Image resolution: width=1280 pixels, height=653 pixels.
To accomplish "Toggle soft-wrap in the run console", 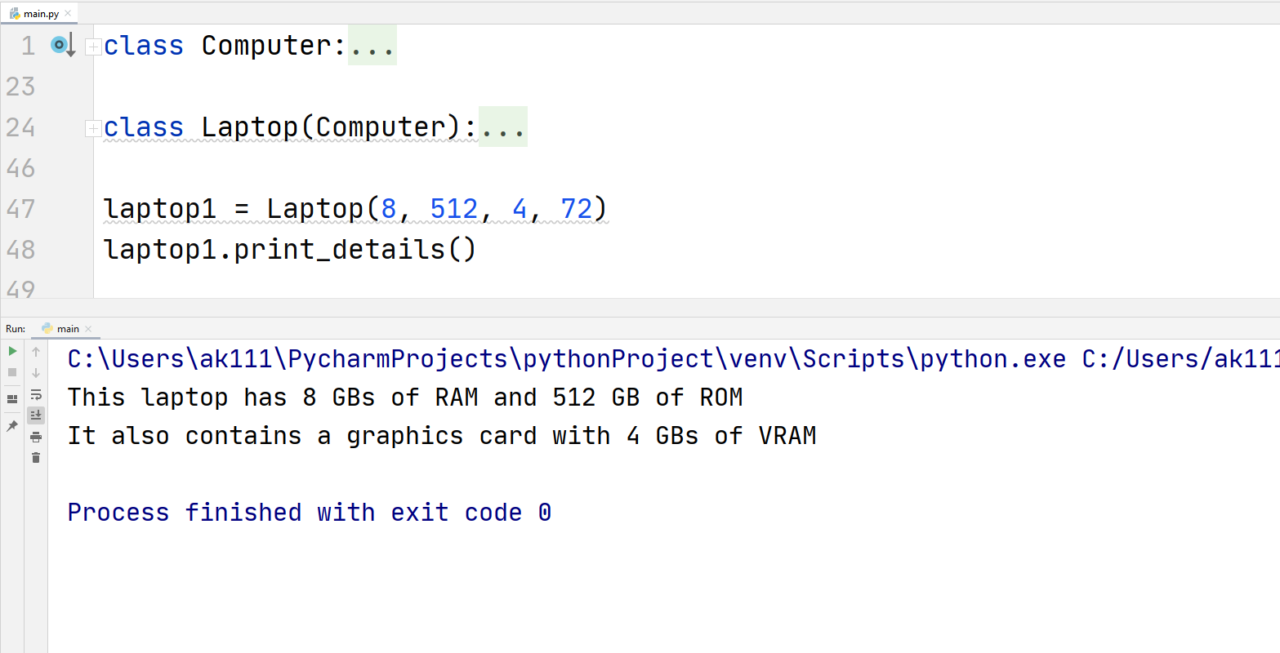I will 36,395.
